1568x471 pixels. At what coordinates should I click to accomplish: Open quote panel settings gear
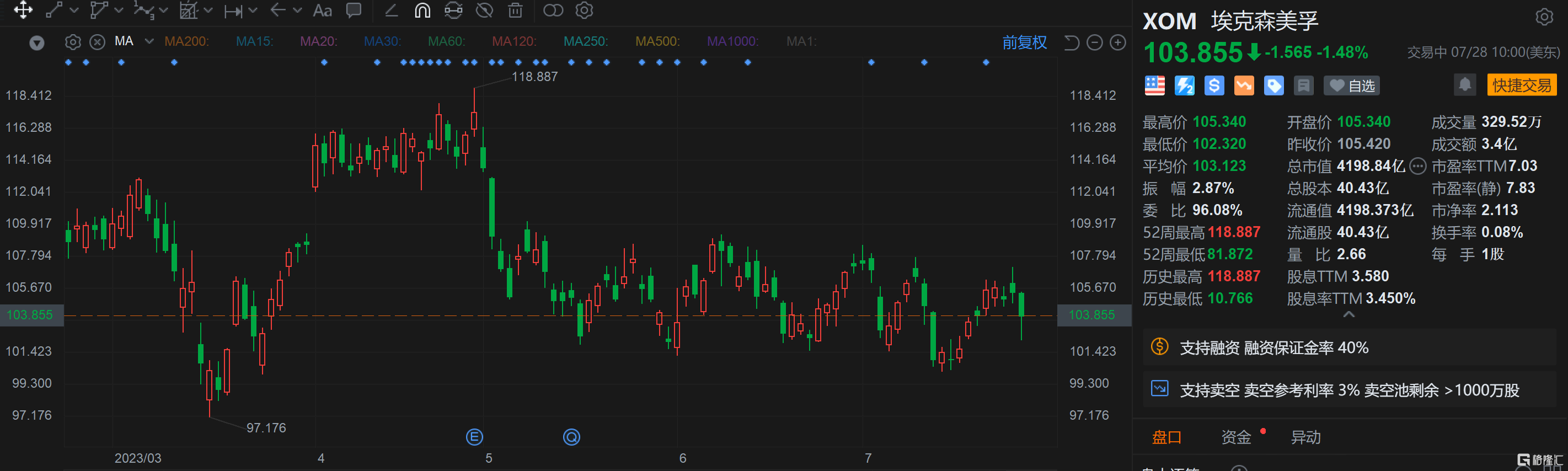point(1544,17)
